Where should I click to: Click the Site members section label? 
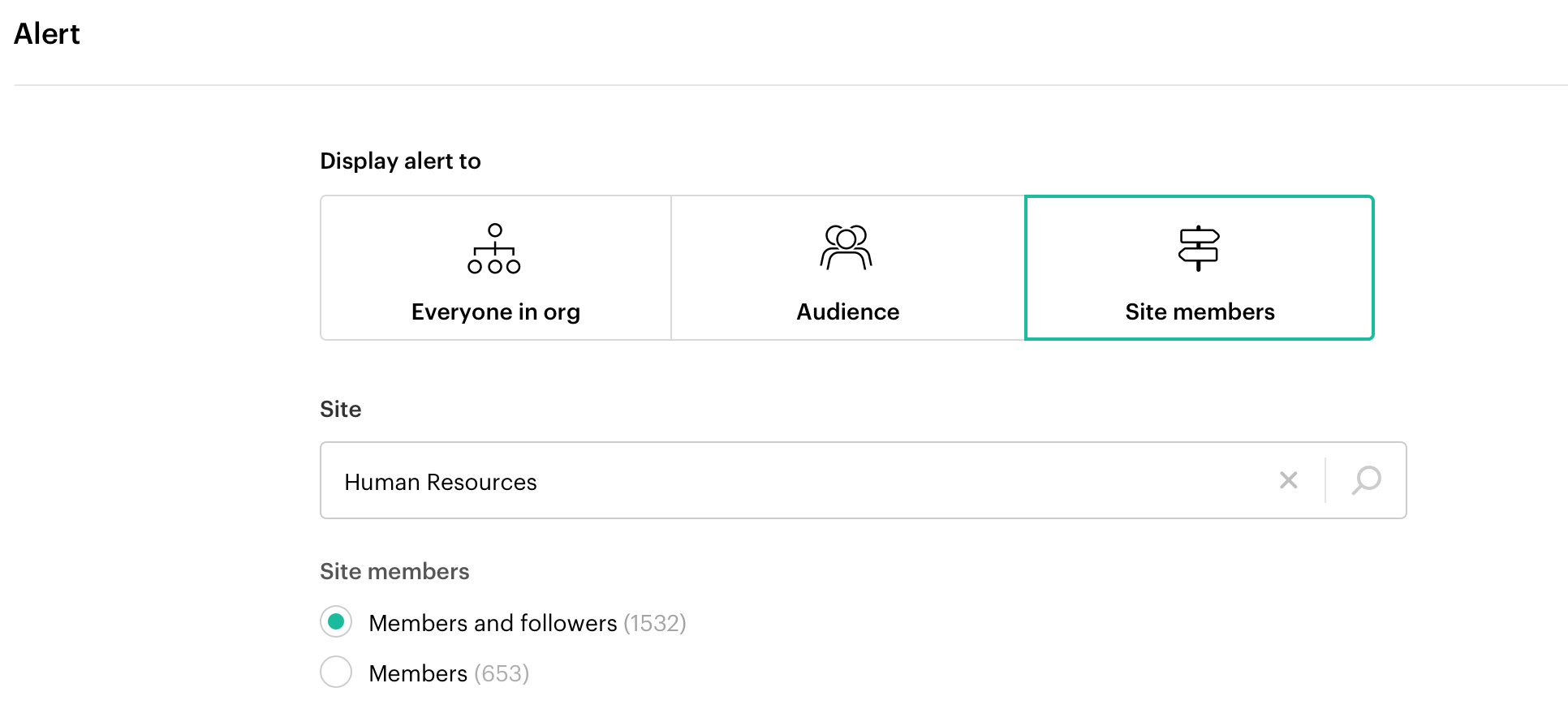click(x=394, y=571)
